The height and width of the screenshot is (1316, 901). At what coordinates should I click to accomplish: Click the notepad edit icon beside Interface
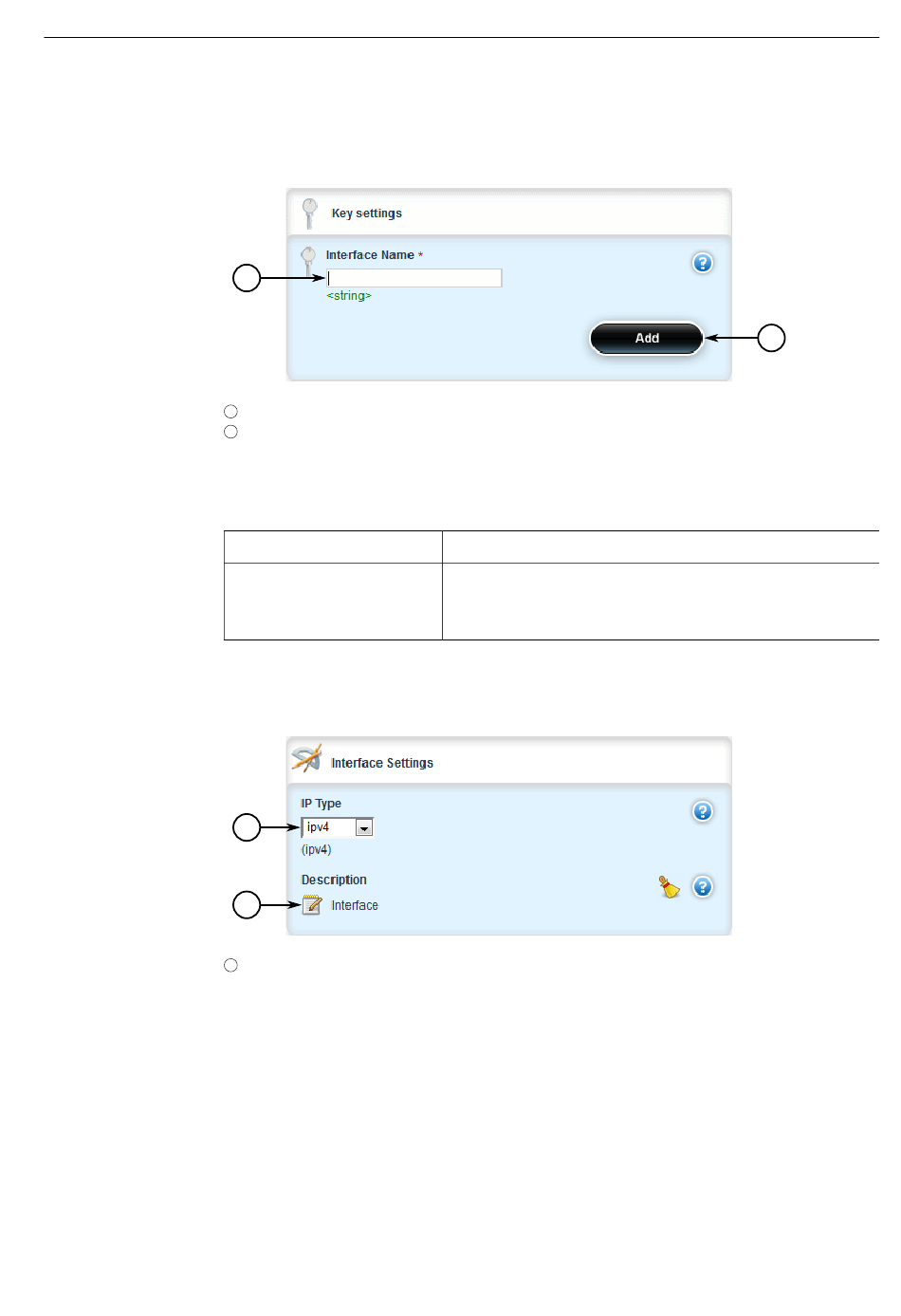click(312, 905)
